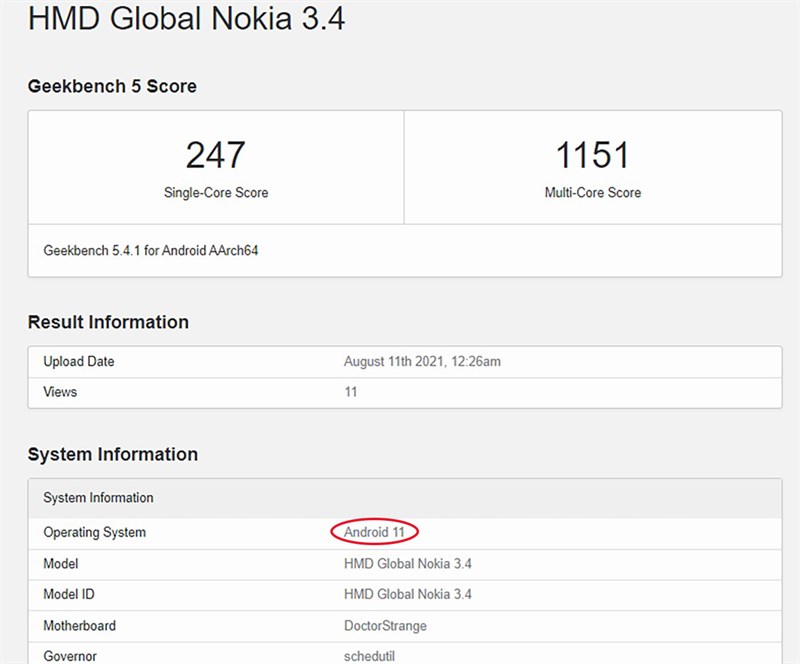
Task: Click the Multi-Core Score label
Action: pyautogui.click(x=592, y=192)
